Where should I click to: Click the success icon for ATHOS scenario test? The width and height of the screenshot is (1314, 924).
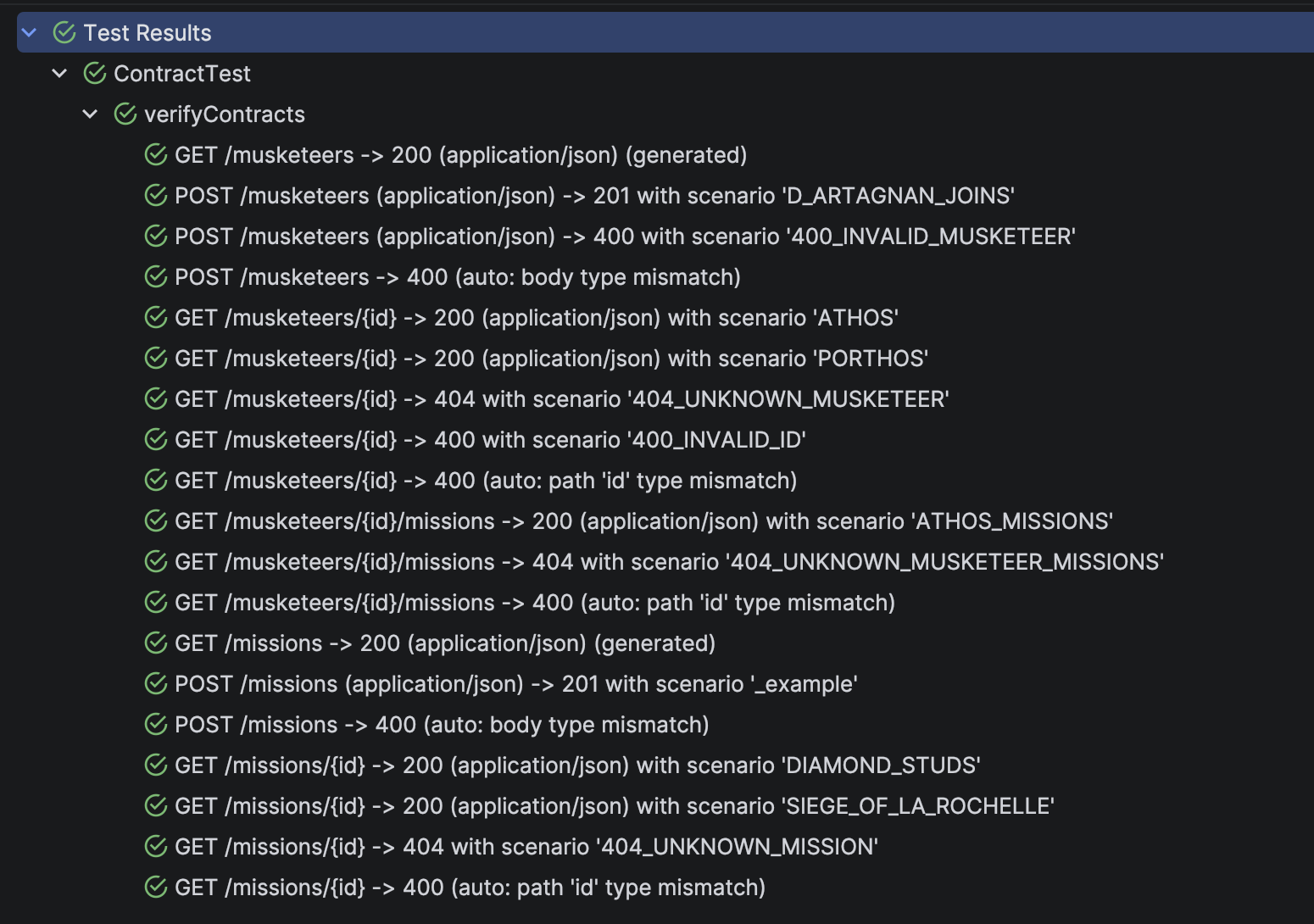tap(156, 317)
